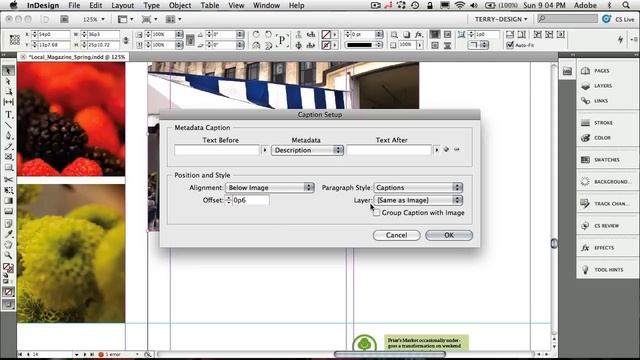The height and width of the screenshot is (360, 640).
Task: Select the Gap tool
Action: point(8,102)
